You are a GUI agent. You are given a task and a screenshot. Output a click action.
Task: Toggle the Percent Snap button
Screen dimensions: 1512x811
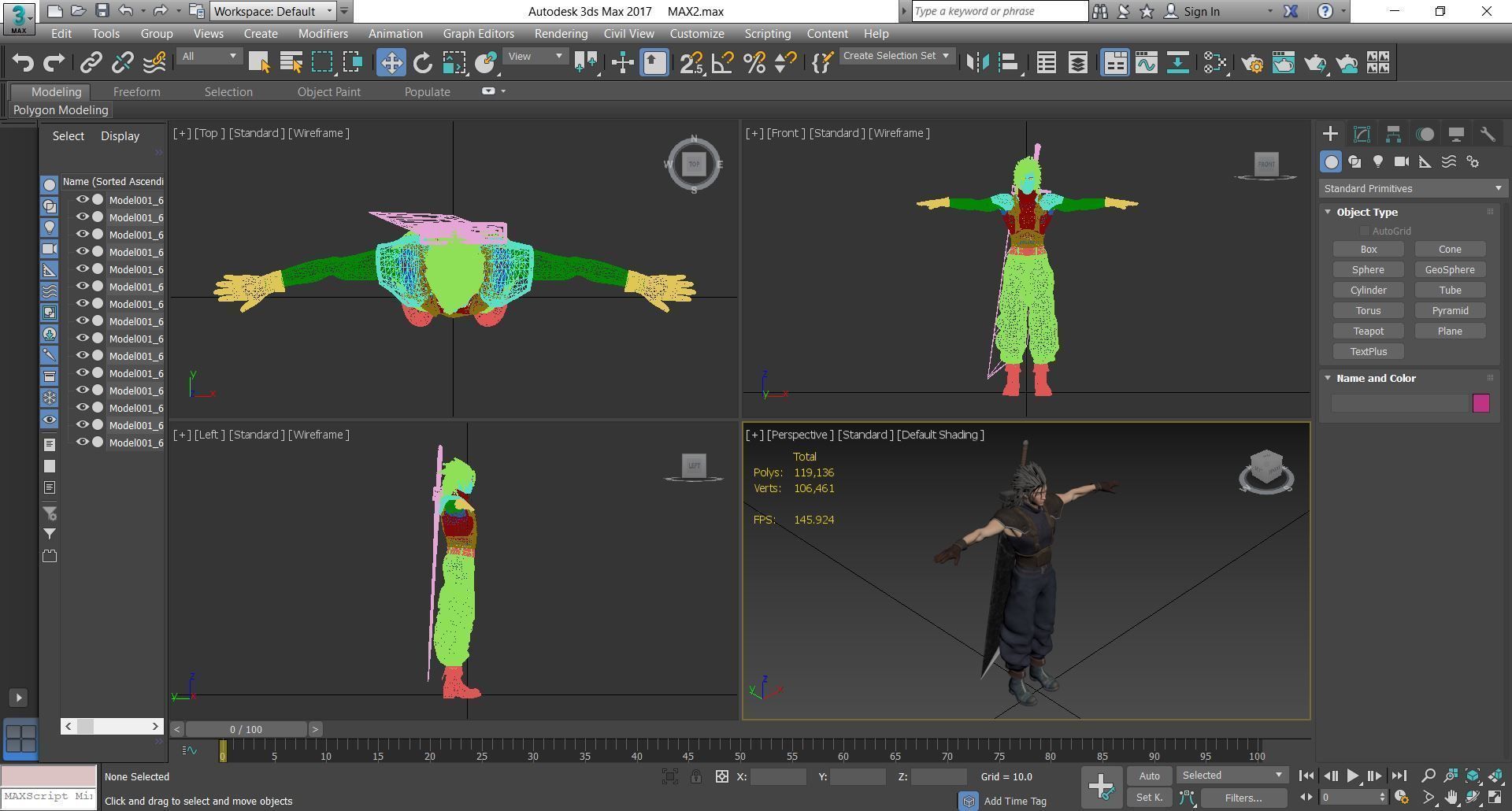point(754,63)
